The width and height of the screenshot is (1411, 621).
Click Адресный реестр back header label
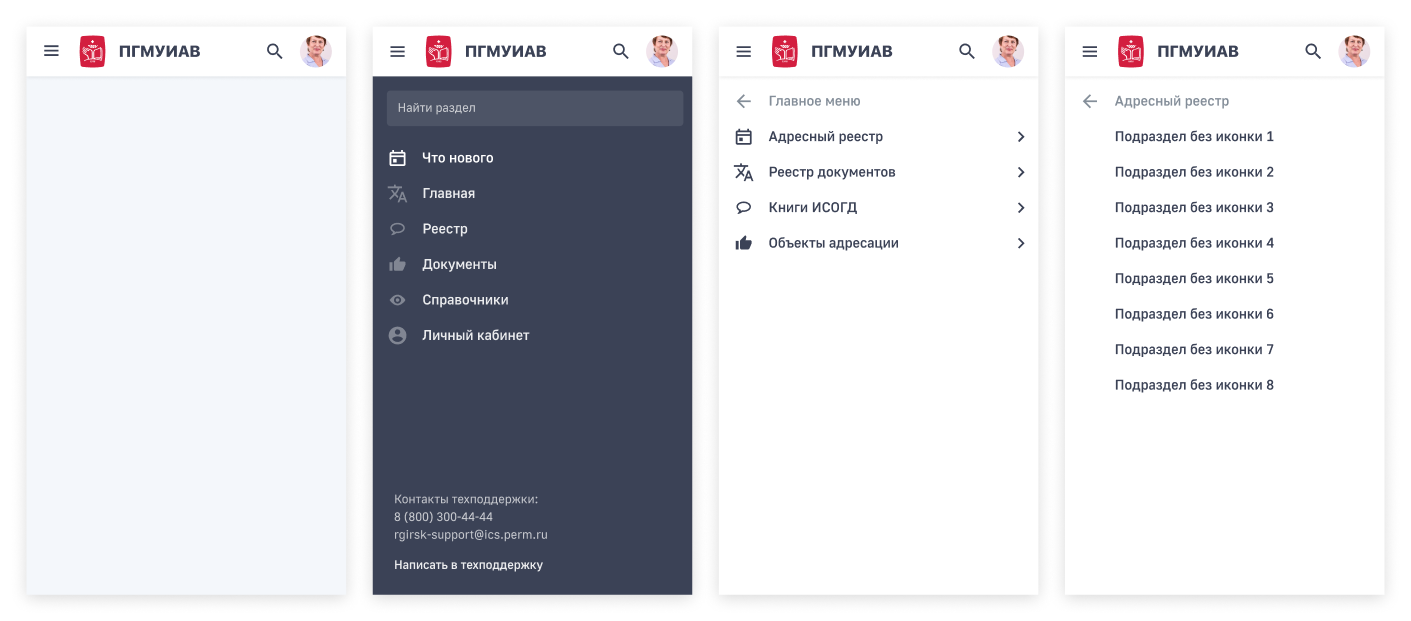tap(1172, 101)
